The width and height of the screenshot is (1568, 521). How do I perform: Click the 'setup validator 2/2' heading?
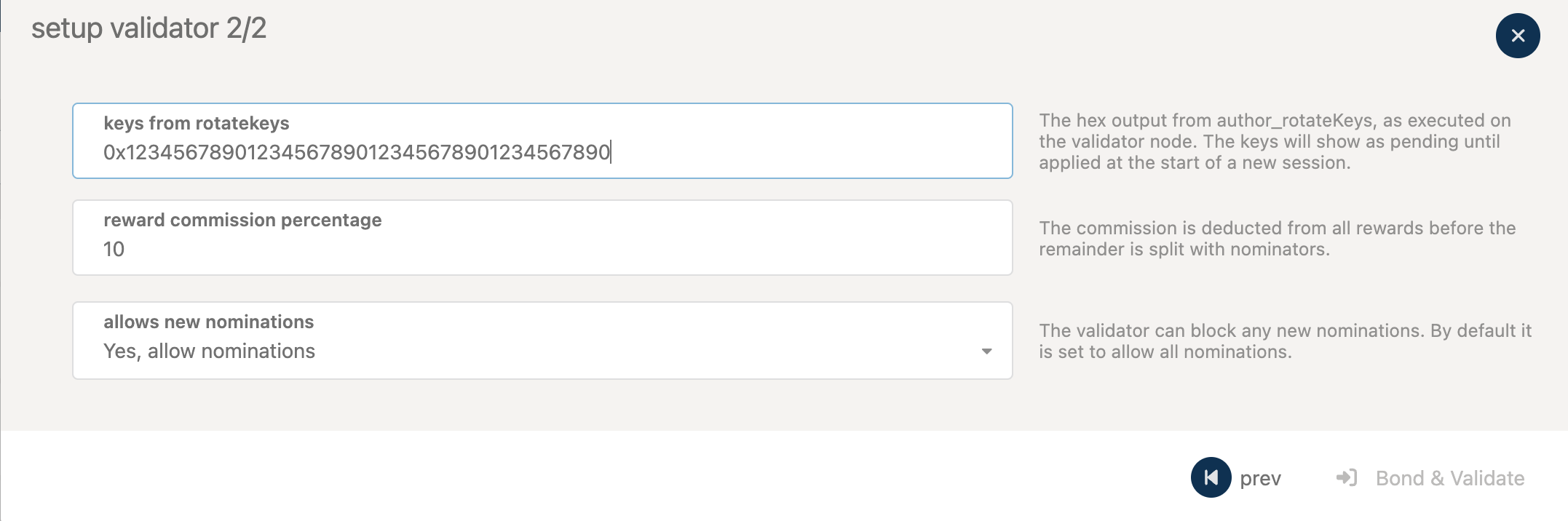149,28
